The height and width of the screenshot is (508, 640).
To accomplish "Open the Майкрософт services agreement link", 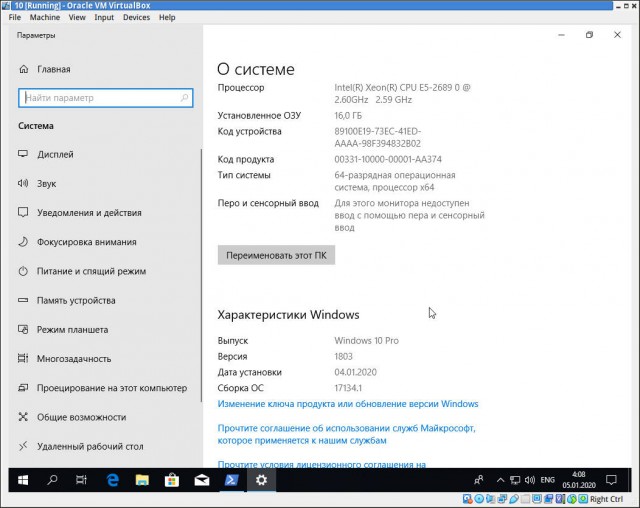I will (347, 434).
